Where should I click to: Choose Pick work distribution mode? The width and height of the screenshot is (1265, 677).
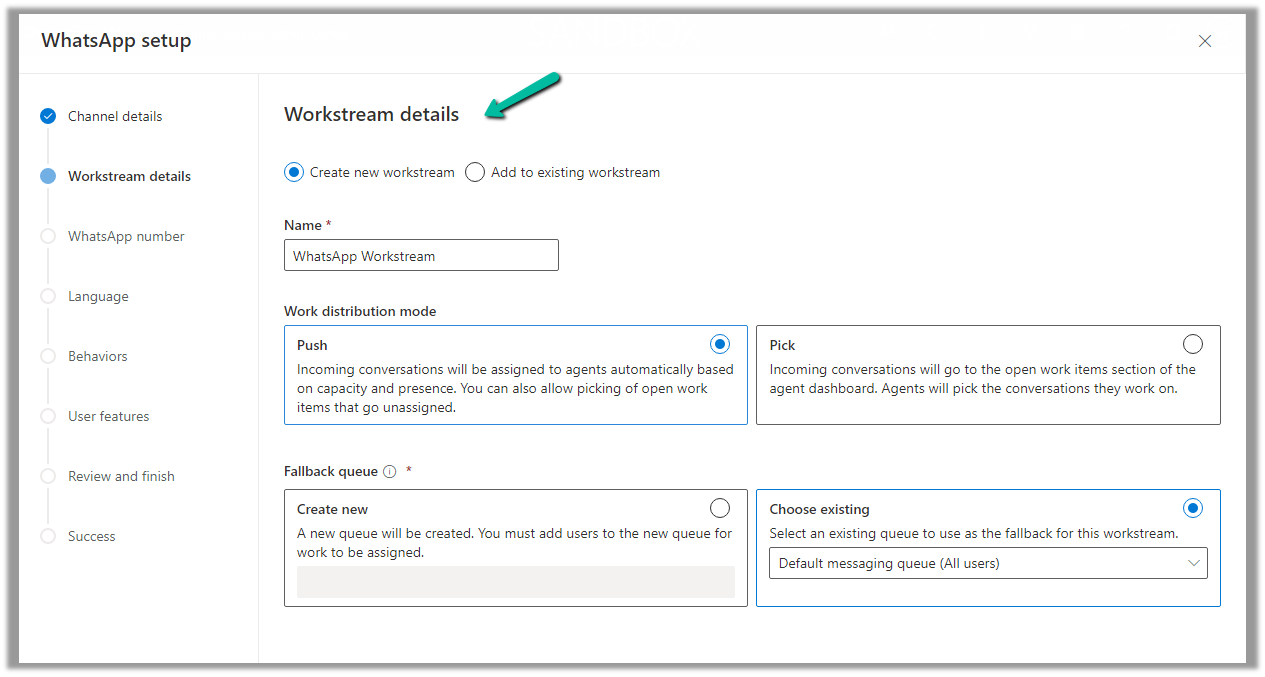point(1192,344)
